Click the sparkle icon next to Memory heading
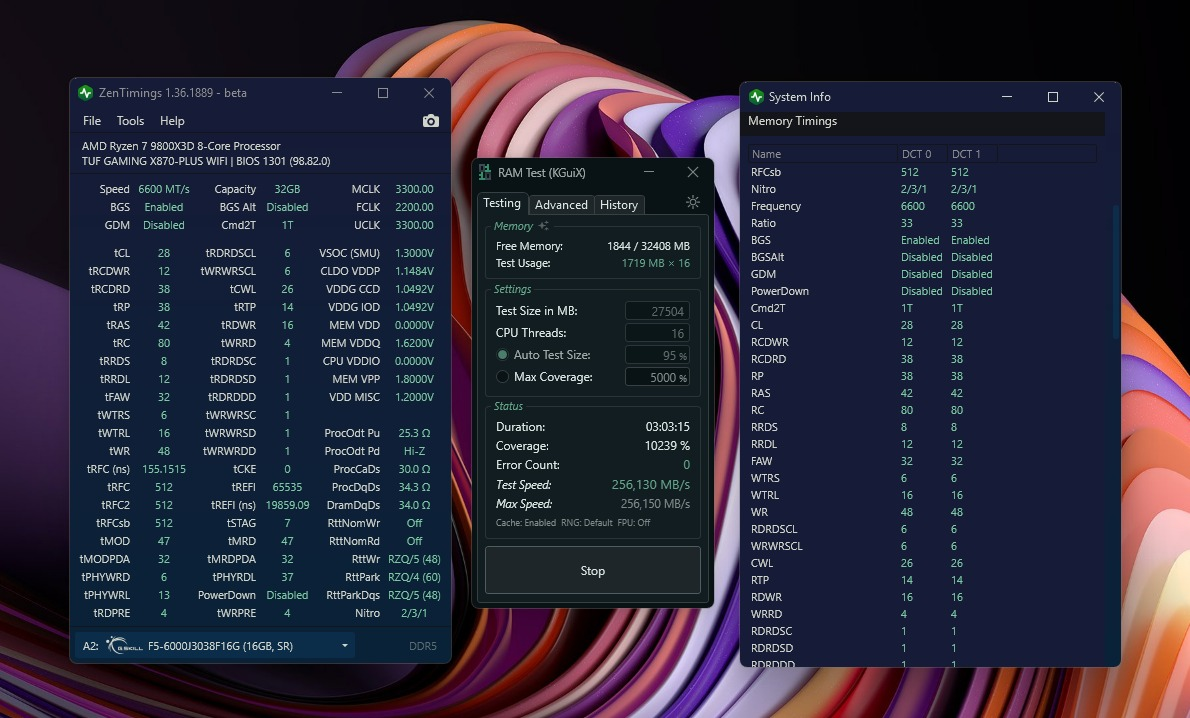The width and height of the screenshot is (1190, 718). 543,225
